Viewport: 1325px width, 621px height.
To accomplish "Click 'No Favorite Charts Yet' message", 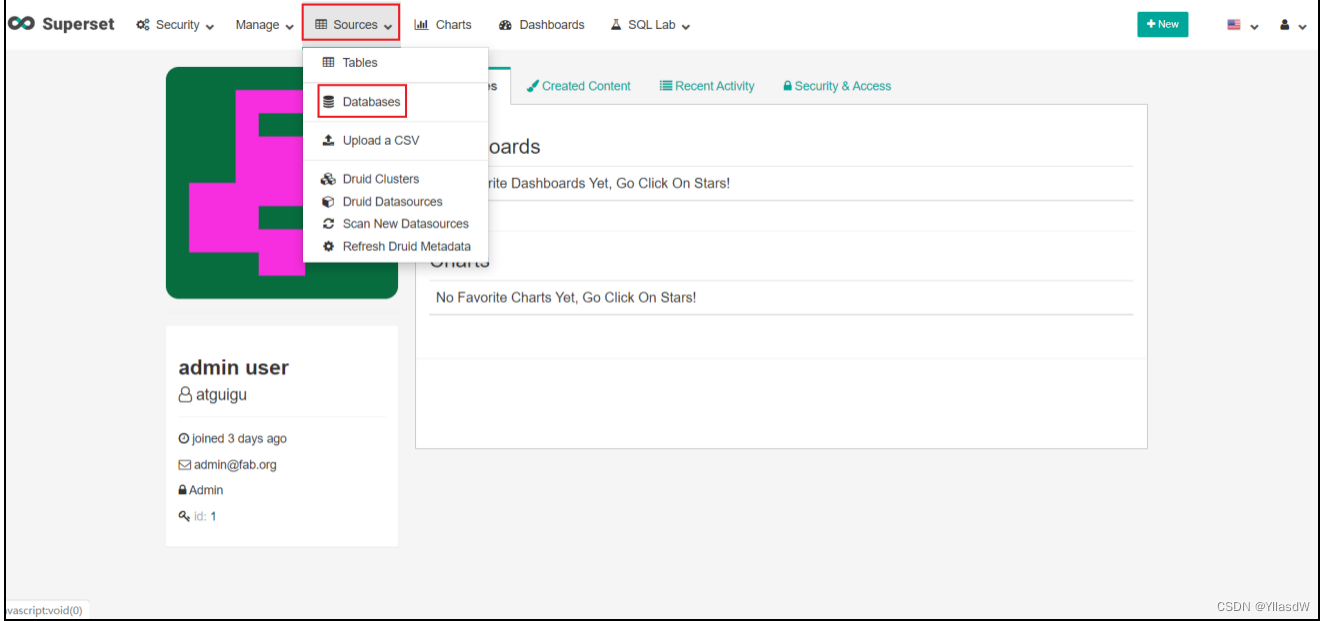I will point(566,297).
